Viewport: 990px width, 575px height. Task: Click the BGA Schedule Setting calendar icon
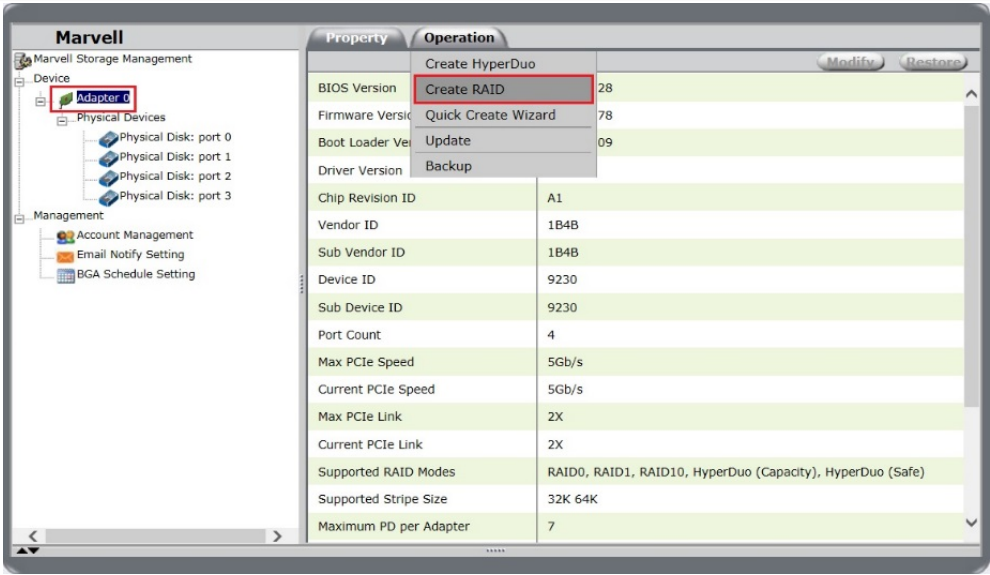(66, 276)
